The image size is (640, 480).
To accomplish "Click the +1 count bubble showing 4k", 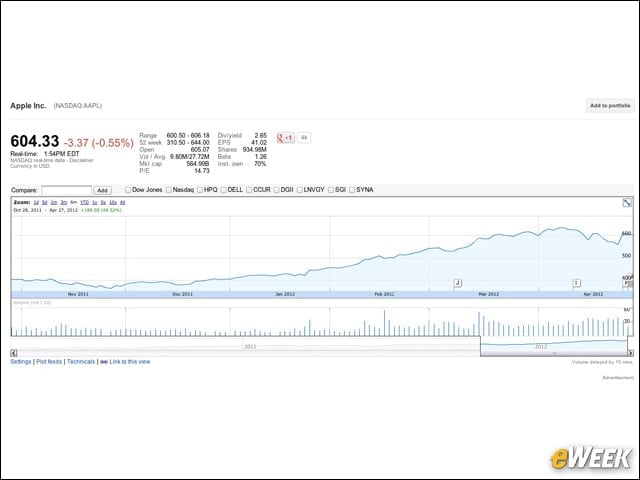I will coord(304,138).
